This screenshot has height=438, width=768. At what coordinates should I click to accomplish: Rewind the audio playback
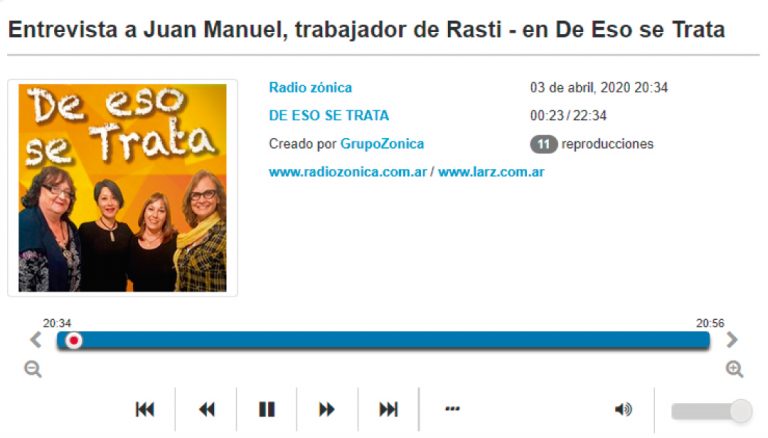click(207, 409)
